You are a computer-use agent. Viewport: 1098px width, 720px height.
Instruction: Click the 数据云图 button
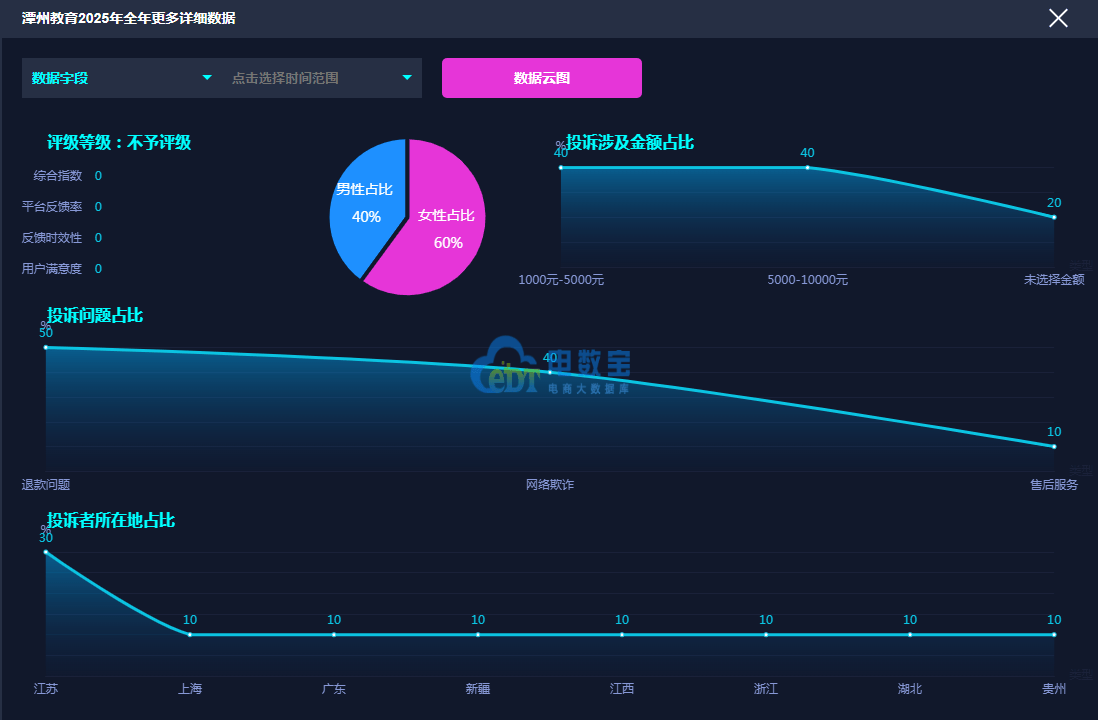[x=541, y=78]
